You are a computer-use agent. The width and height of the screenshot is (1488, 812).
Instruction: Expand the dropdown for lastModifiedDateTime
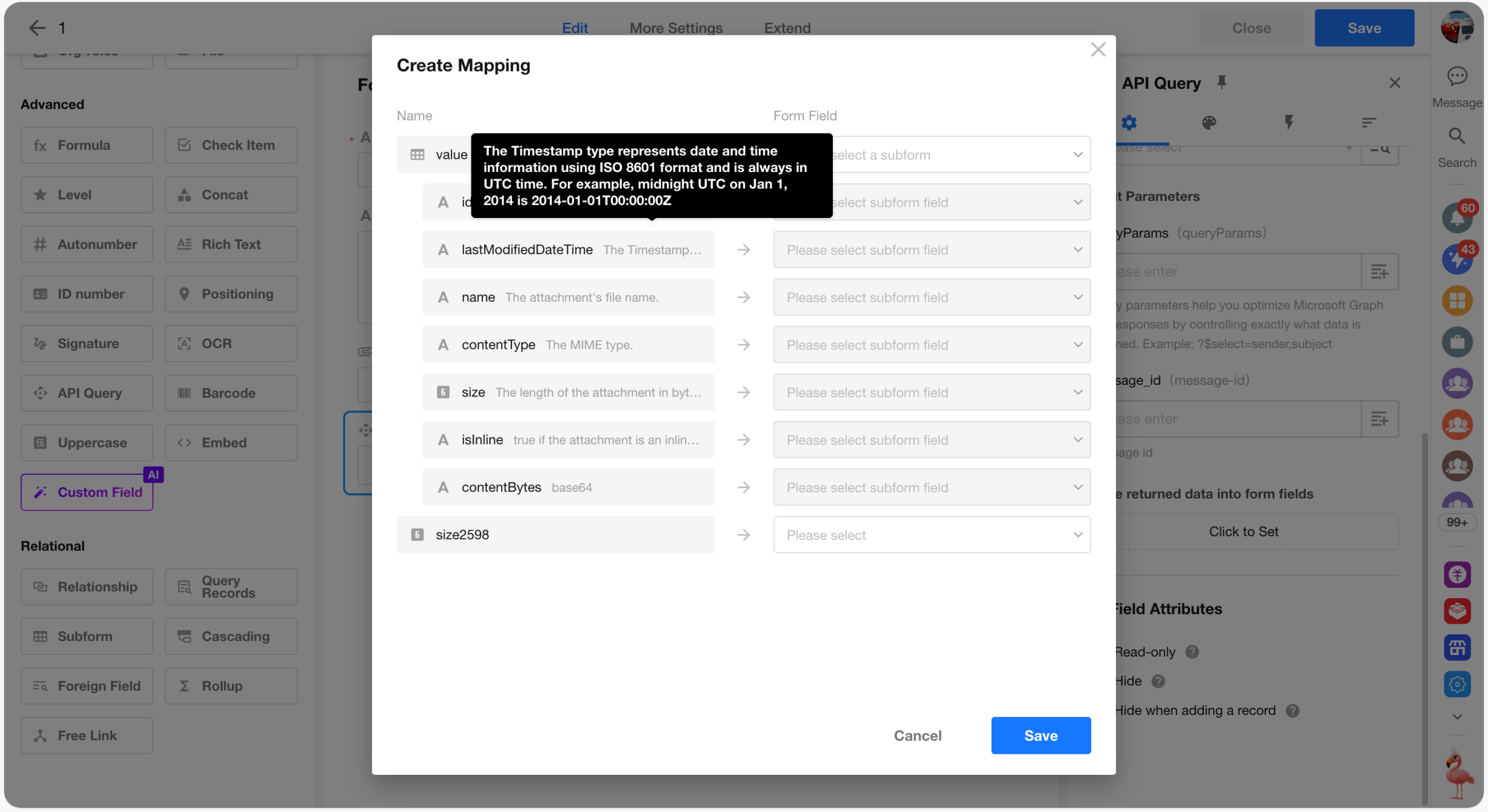coord(931,250)
